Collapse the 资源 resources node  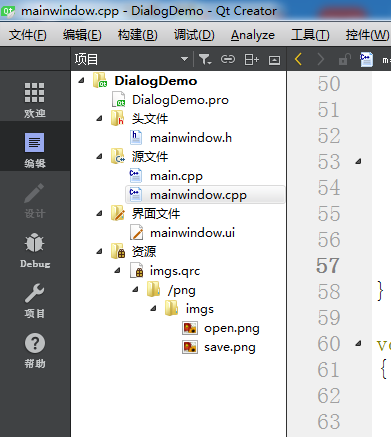(x=99, y=251)
